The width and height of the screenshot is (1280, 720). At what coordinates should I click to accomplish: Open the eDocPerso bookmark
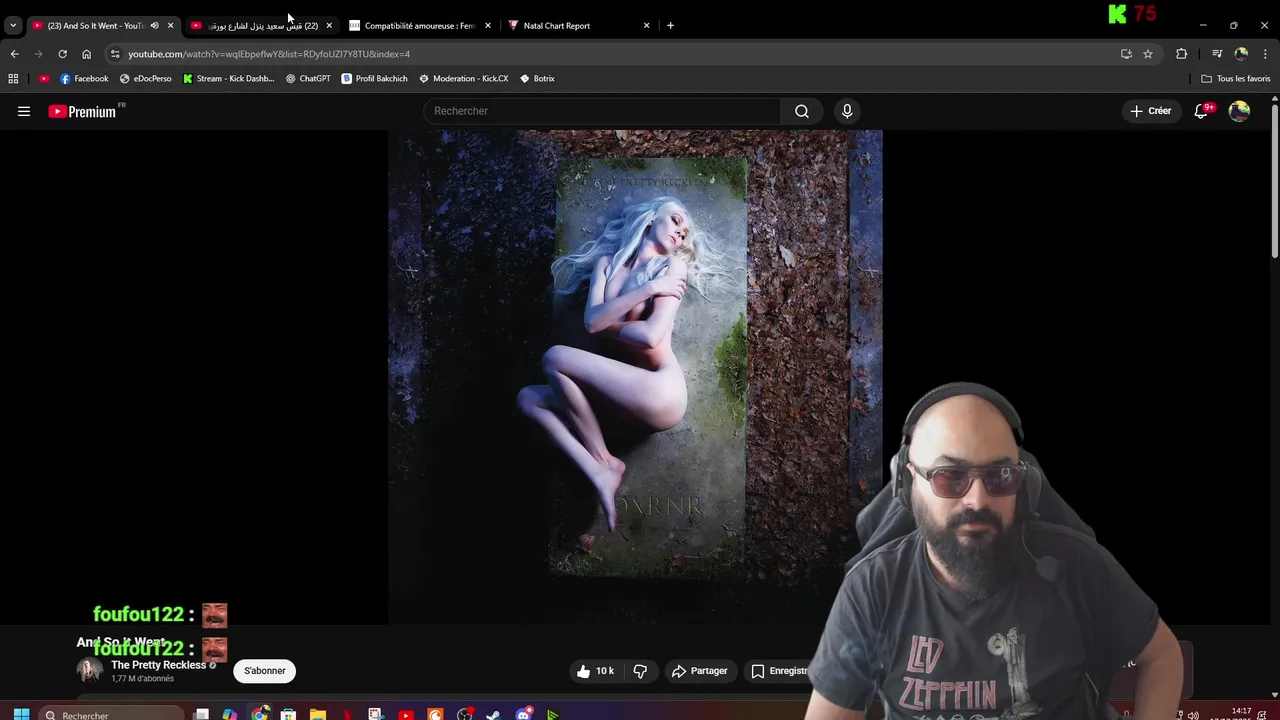(x=145, y=78)
